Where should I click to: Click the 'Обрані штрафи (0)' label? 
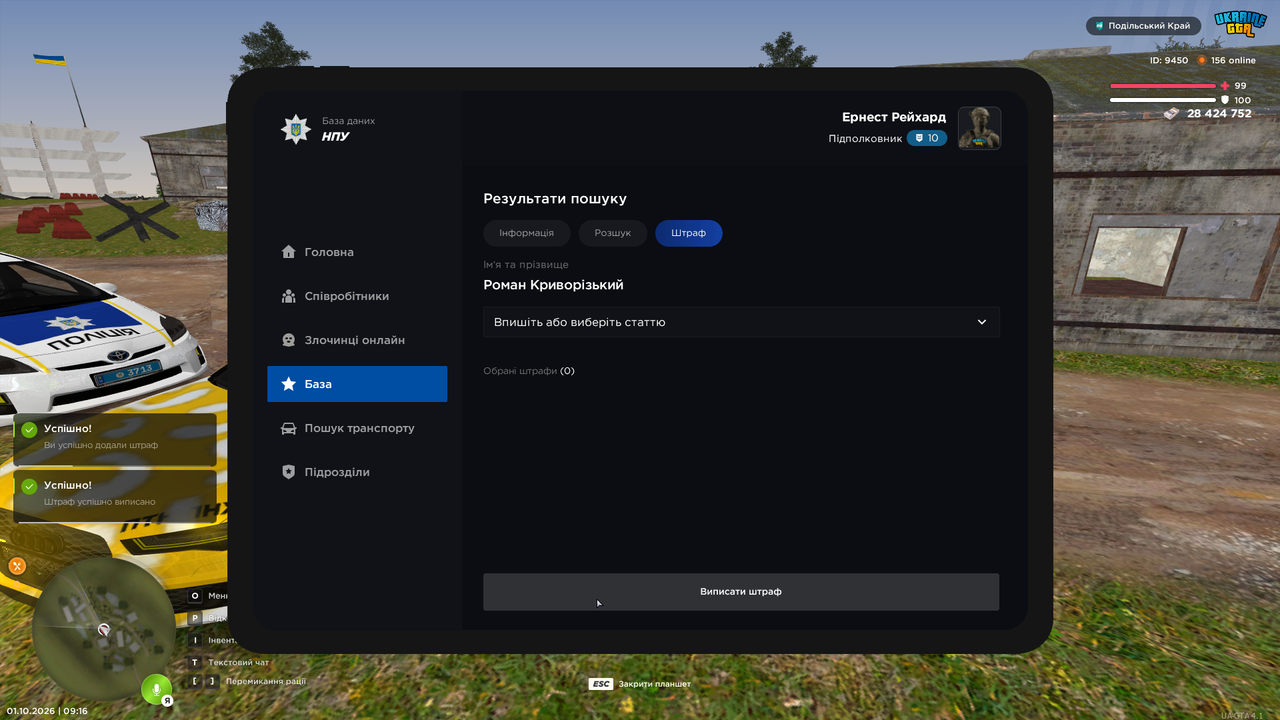coord(529,371)
